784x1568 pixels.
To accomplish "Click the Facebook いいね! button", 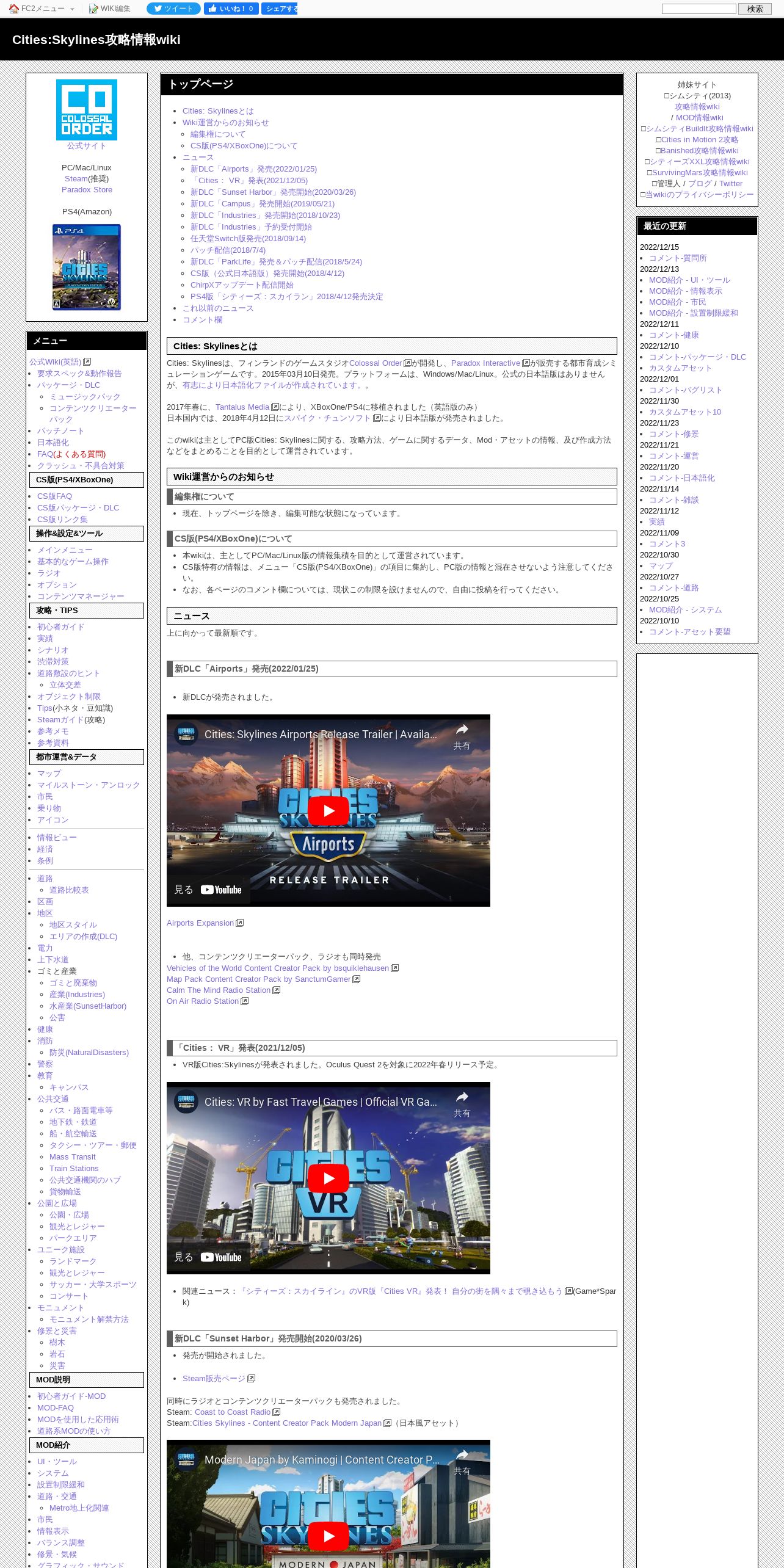I will 231,9.
